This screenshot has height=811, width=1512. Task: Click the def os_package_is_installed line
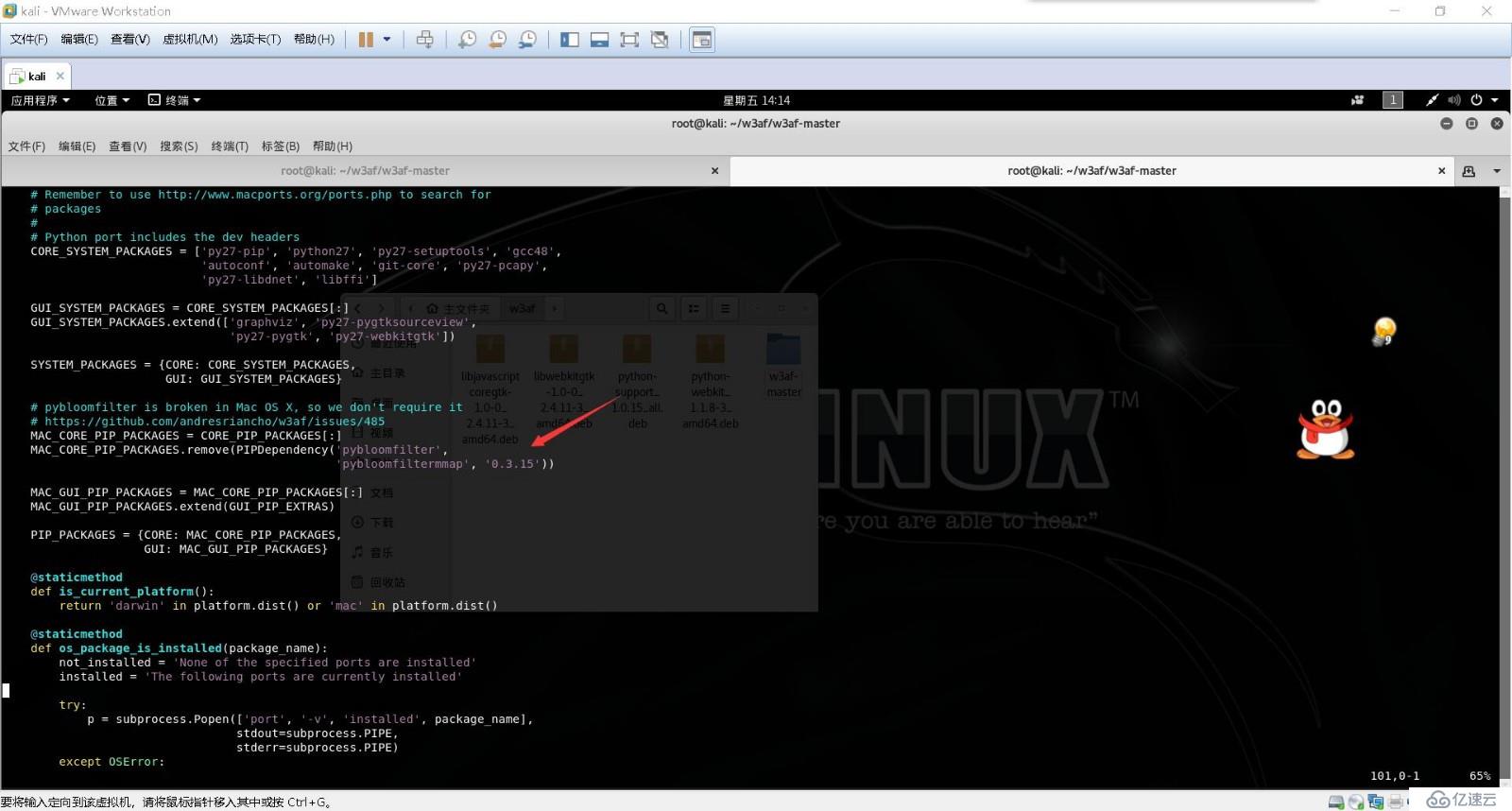[x=179, y=648]
